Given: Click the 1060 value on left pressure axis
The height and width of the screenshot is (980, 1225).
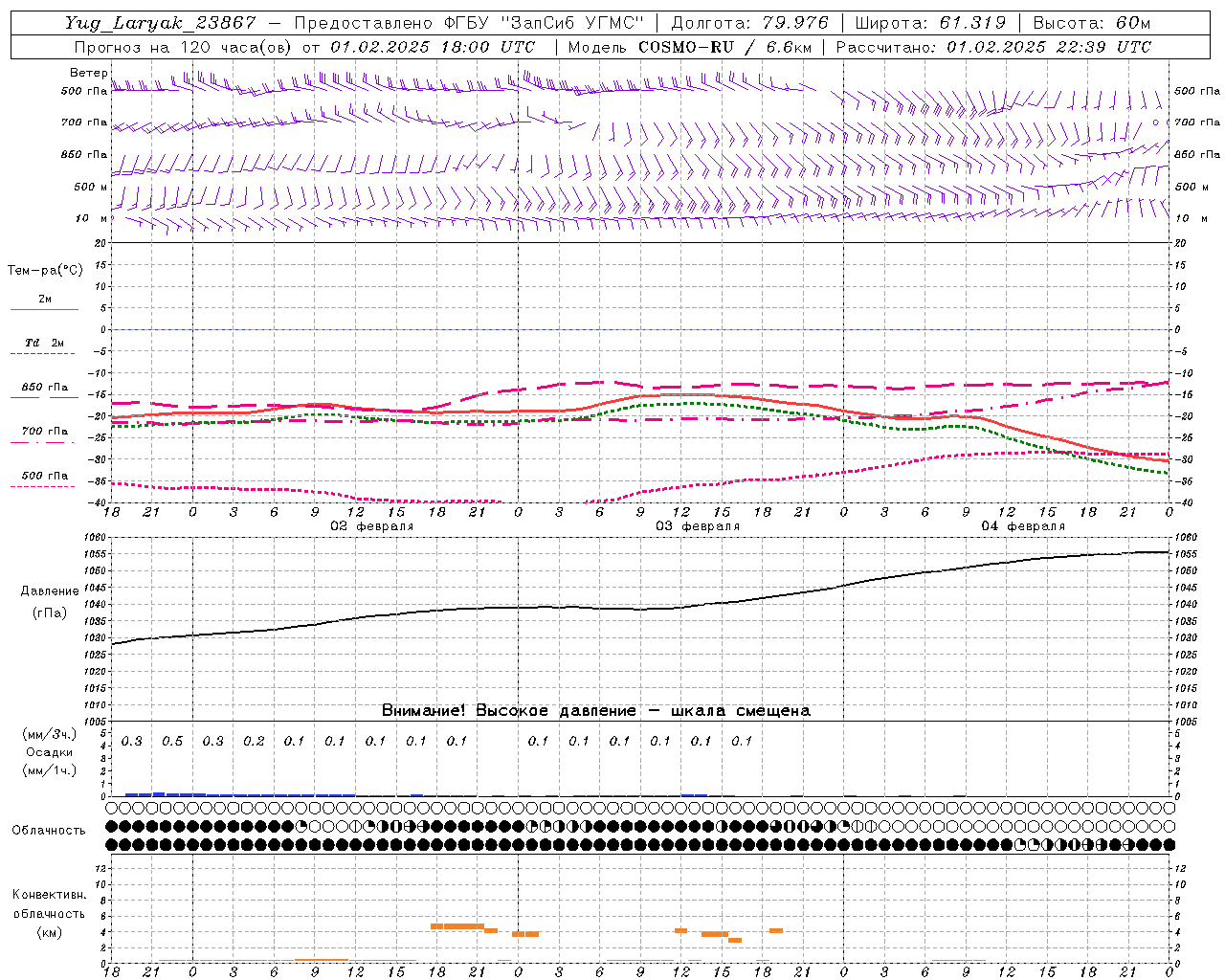Looking at the screenshot, I should [x=97, y=538].
